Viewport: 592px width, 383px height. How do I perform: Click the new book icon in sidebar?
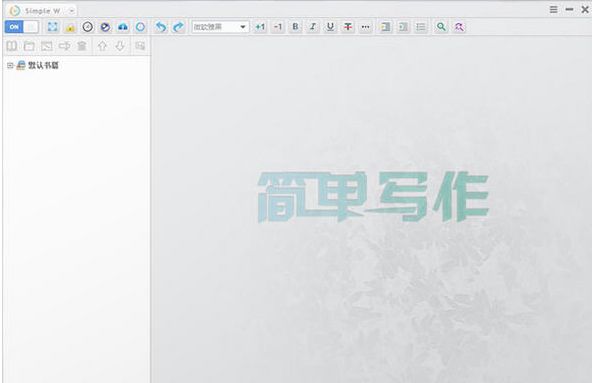pos(12,46)
